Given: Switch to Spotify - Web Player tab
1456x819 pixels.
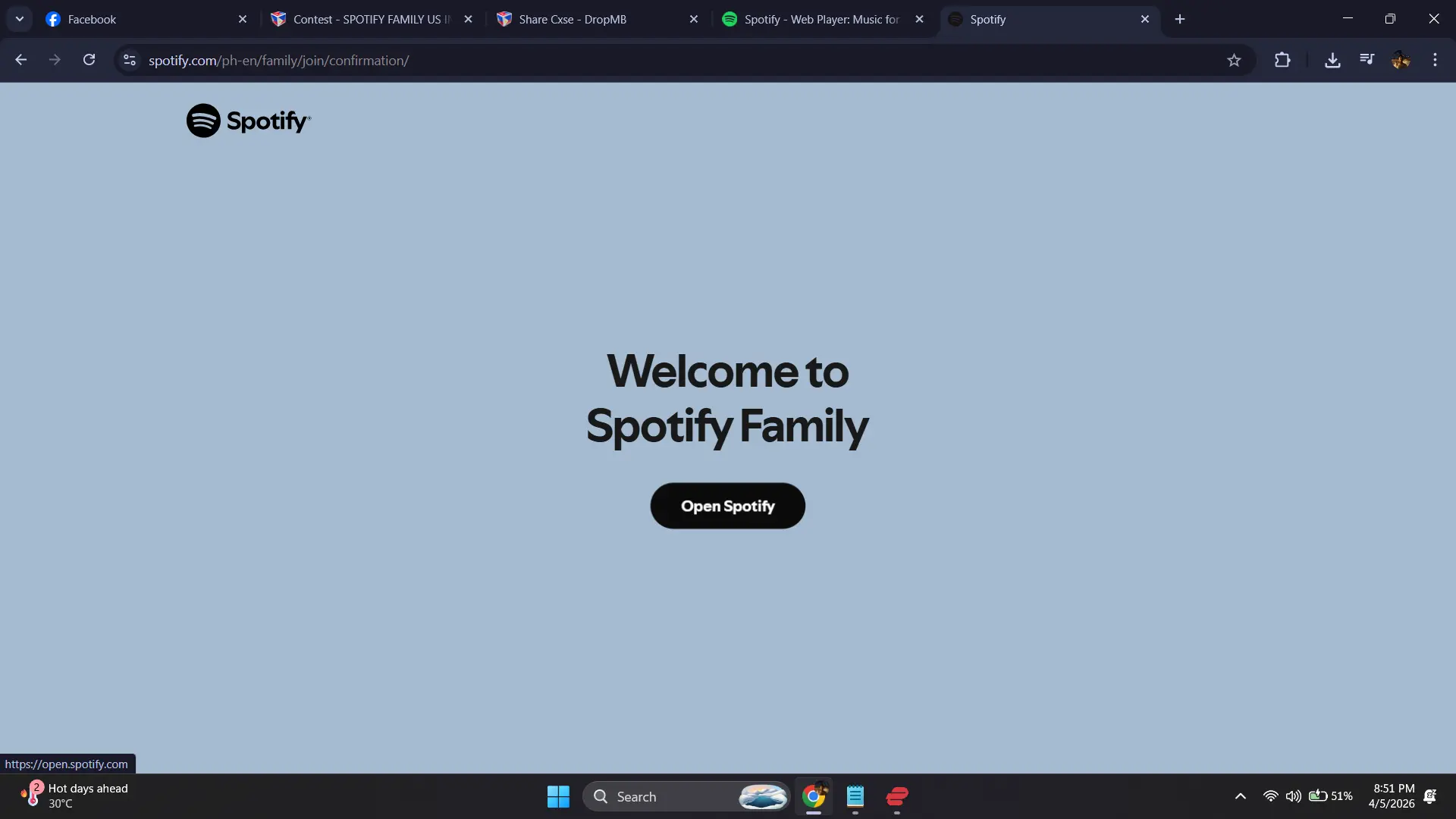Looking at the screenshot, I should 821,19.
